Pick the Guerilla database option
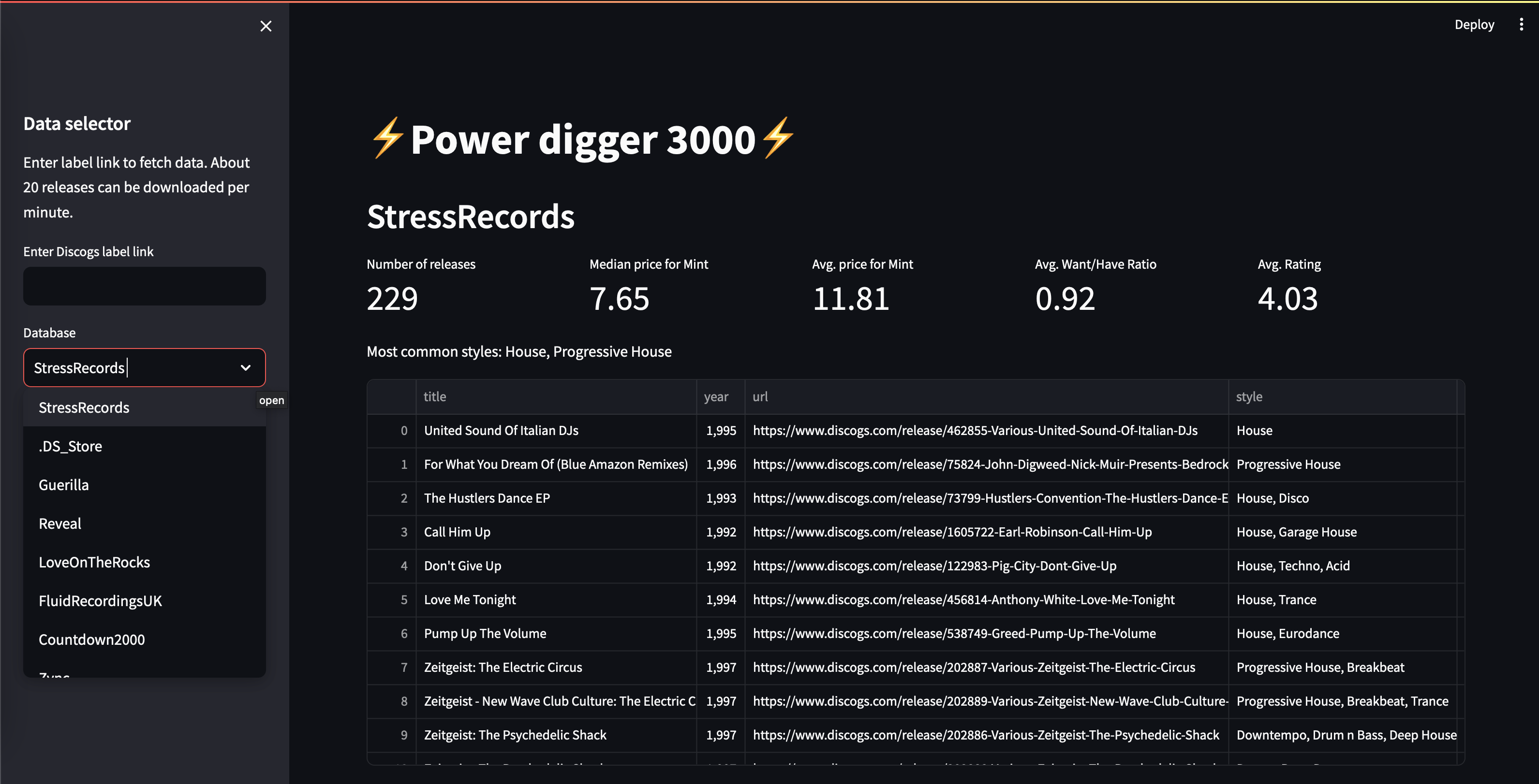This screenshot has height=784, width=1539. coord(64,485)
